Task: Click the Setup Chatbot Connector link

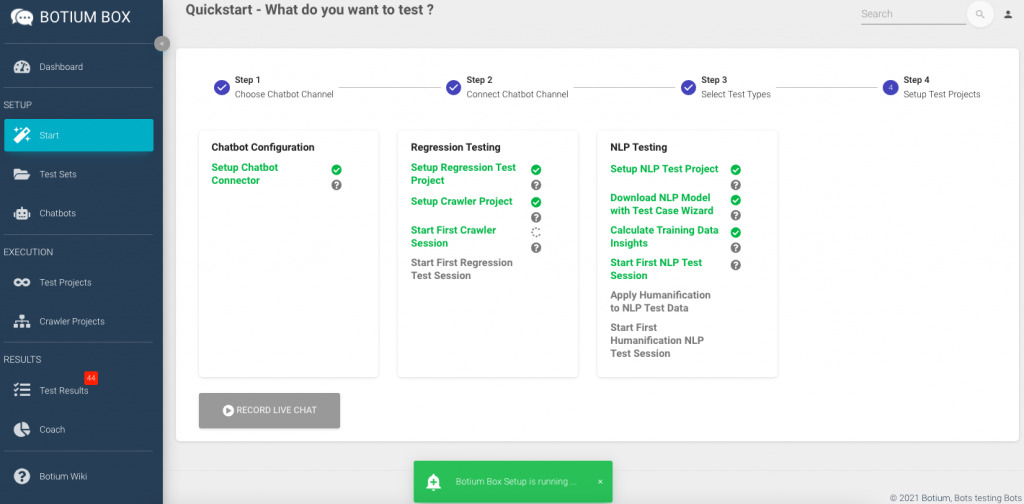Action: [245, 174]
